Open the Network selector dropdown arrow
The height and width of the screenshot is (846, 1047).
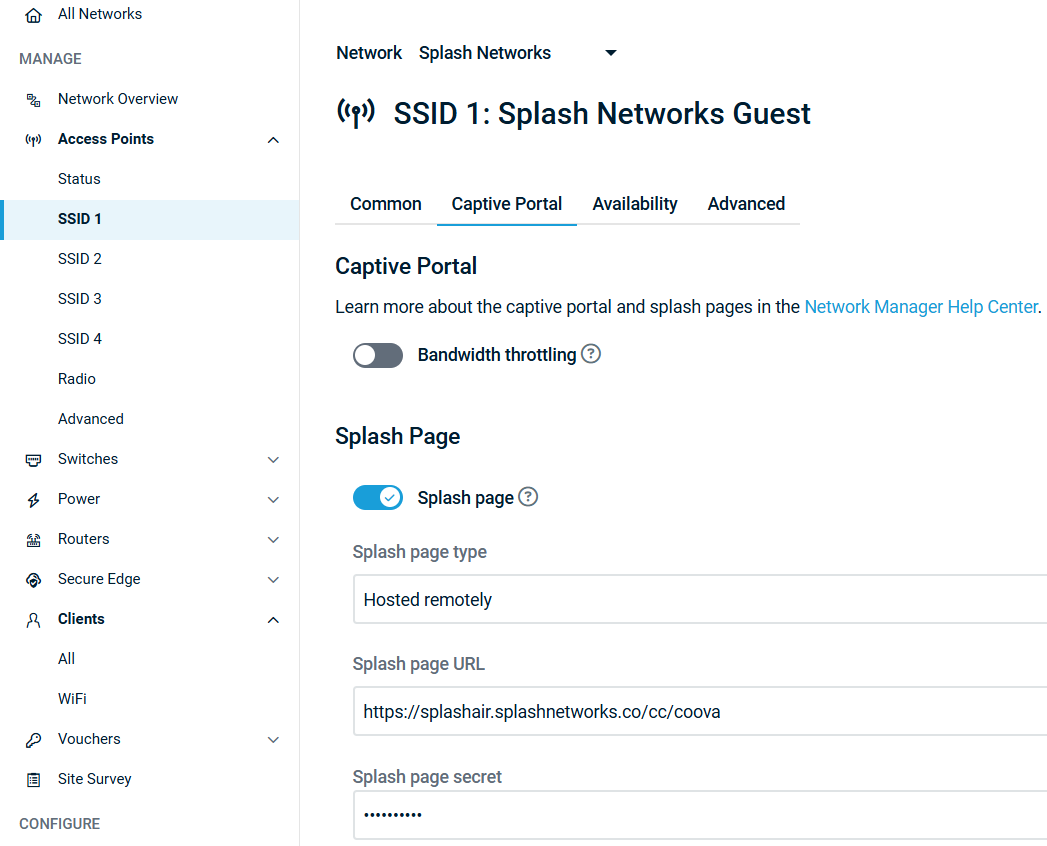pos(610,53)
